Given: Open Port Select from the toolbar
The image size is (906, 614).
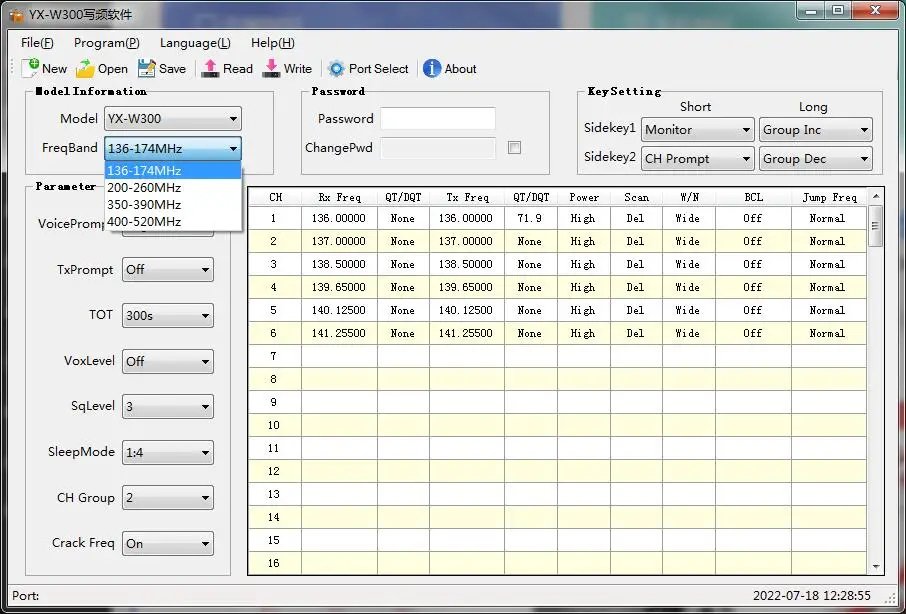Looking at the screenshot, I should (x=337, y=68).
